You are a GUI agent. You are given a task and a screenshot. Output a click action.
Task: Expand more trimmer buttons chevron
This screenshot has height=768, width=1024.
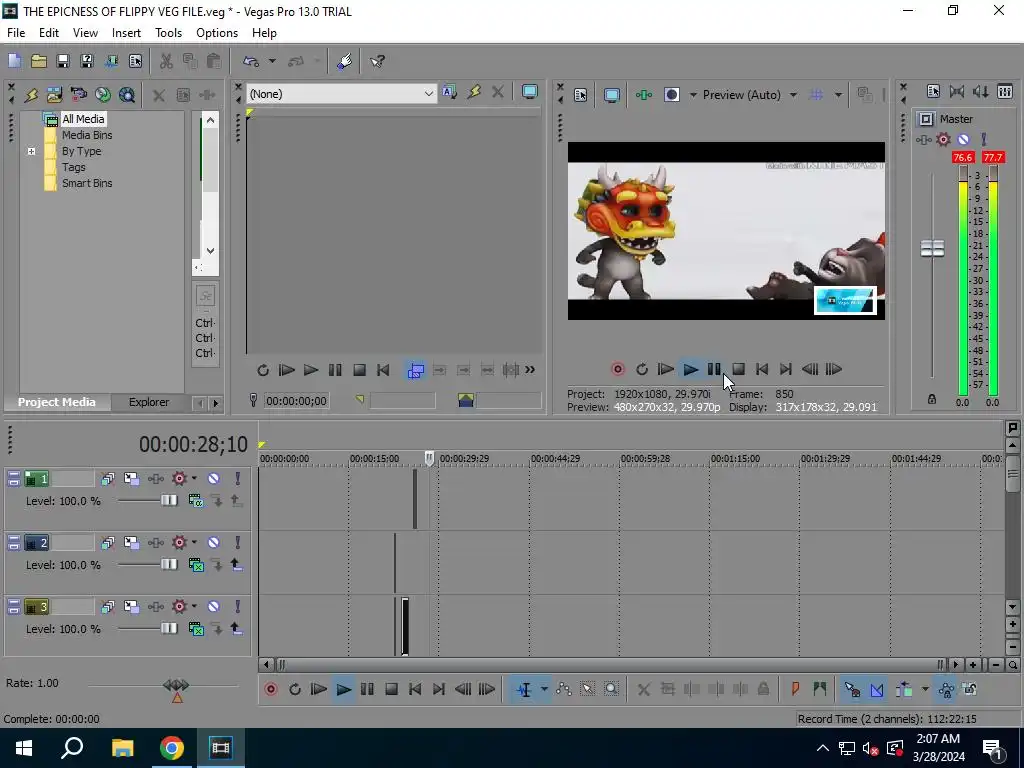[530, 370]
